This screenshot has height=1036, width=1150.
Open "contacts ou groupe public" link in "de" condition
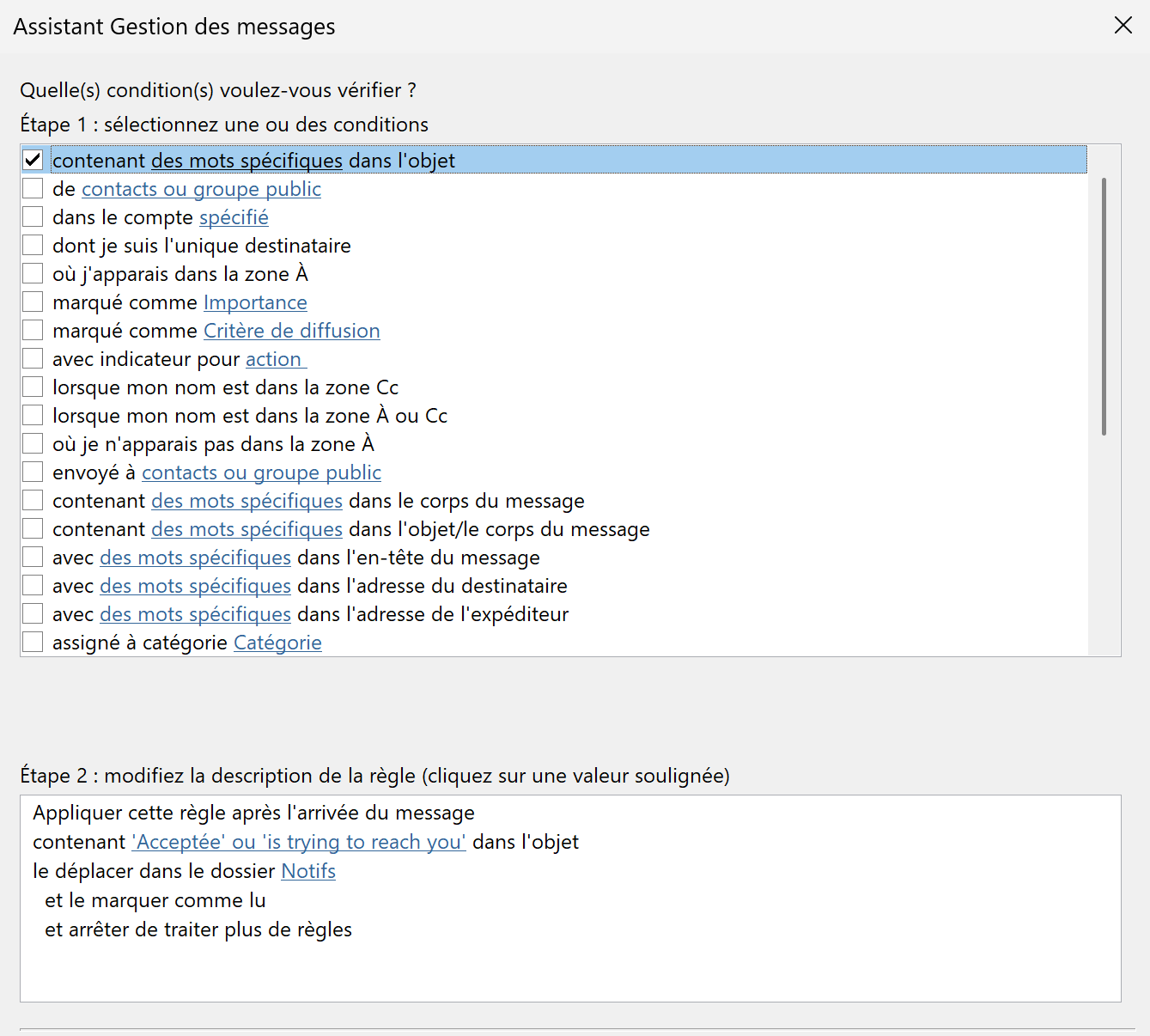click(201, 189)
